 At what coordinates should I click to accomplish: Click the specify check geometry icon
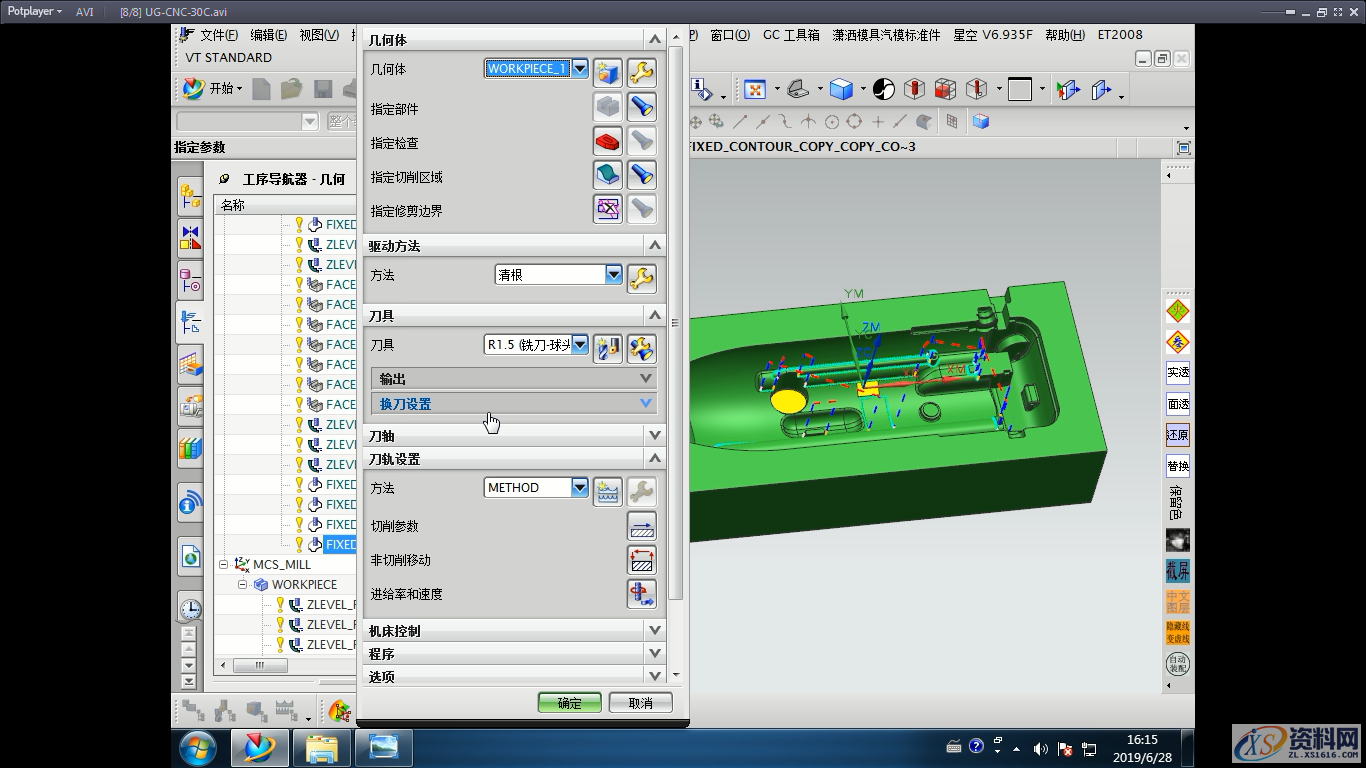[608, 141]
